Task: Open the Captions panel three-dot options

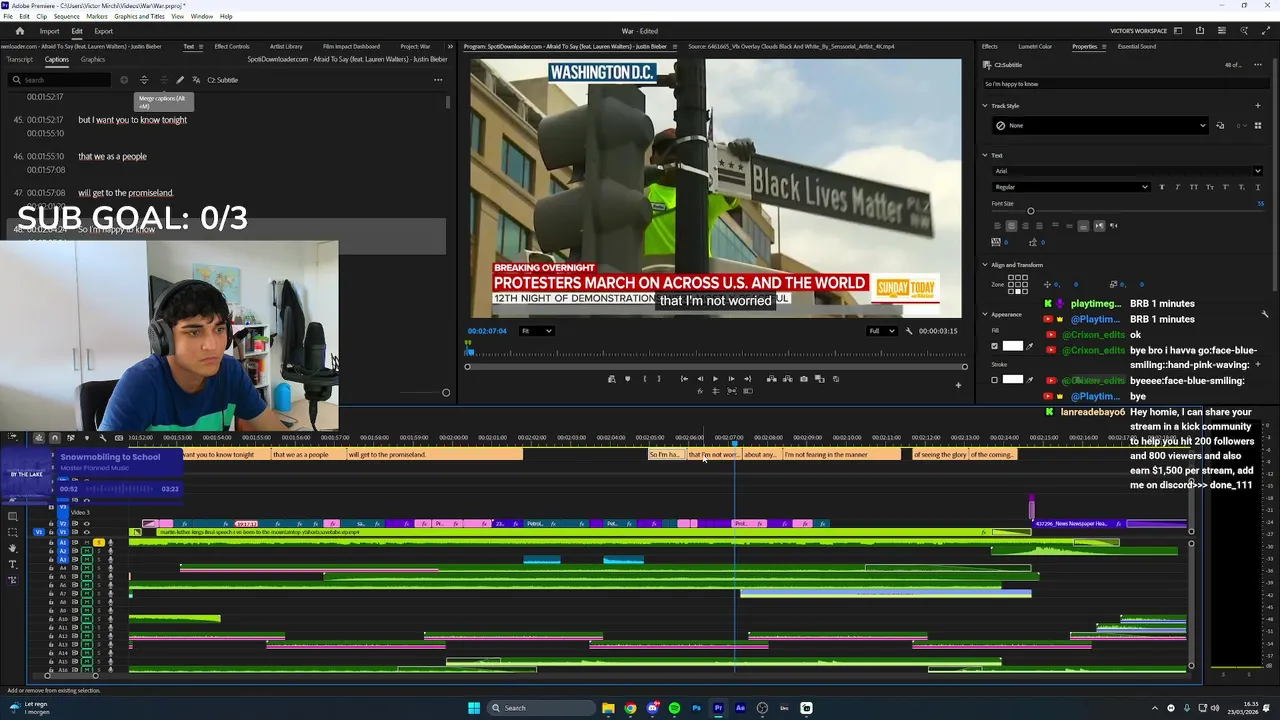Action: [438, 80]
